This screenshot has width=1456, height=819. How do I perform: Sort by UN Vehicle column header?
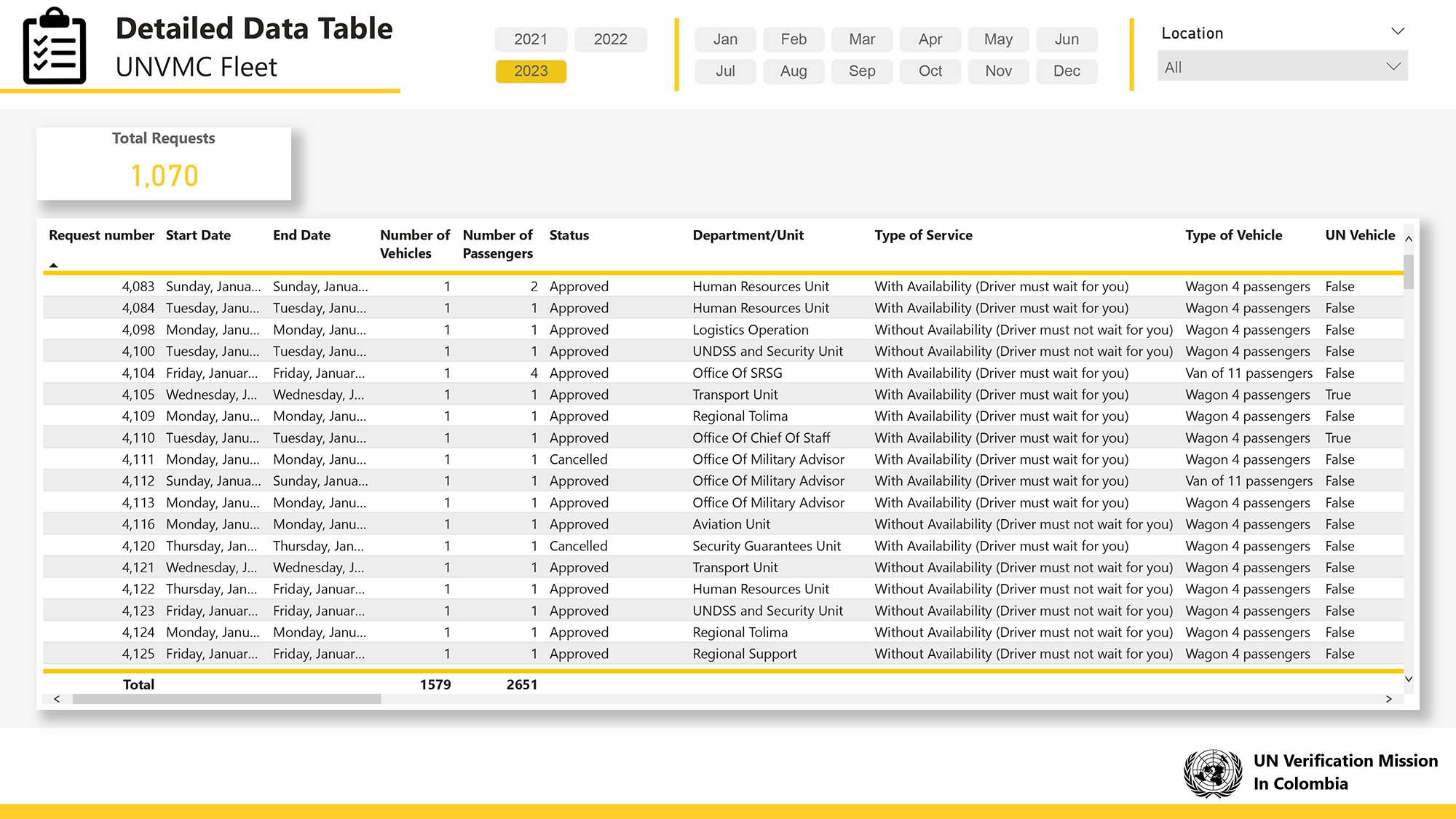(x=1360, y=235)
